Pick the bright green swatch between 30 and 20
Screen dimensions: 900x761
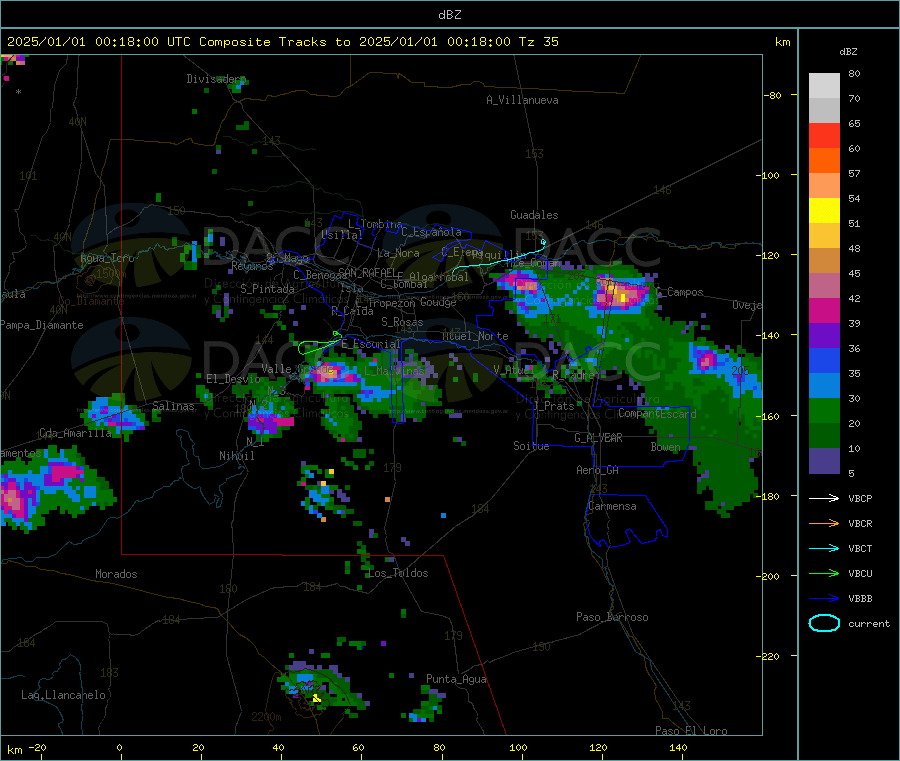tap(824, 410)
